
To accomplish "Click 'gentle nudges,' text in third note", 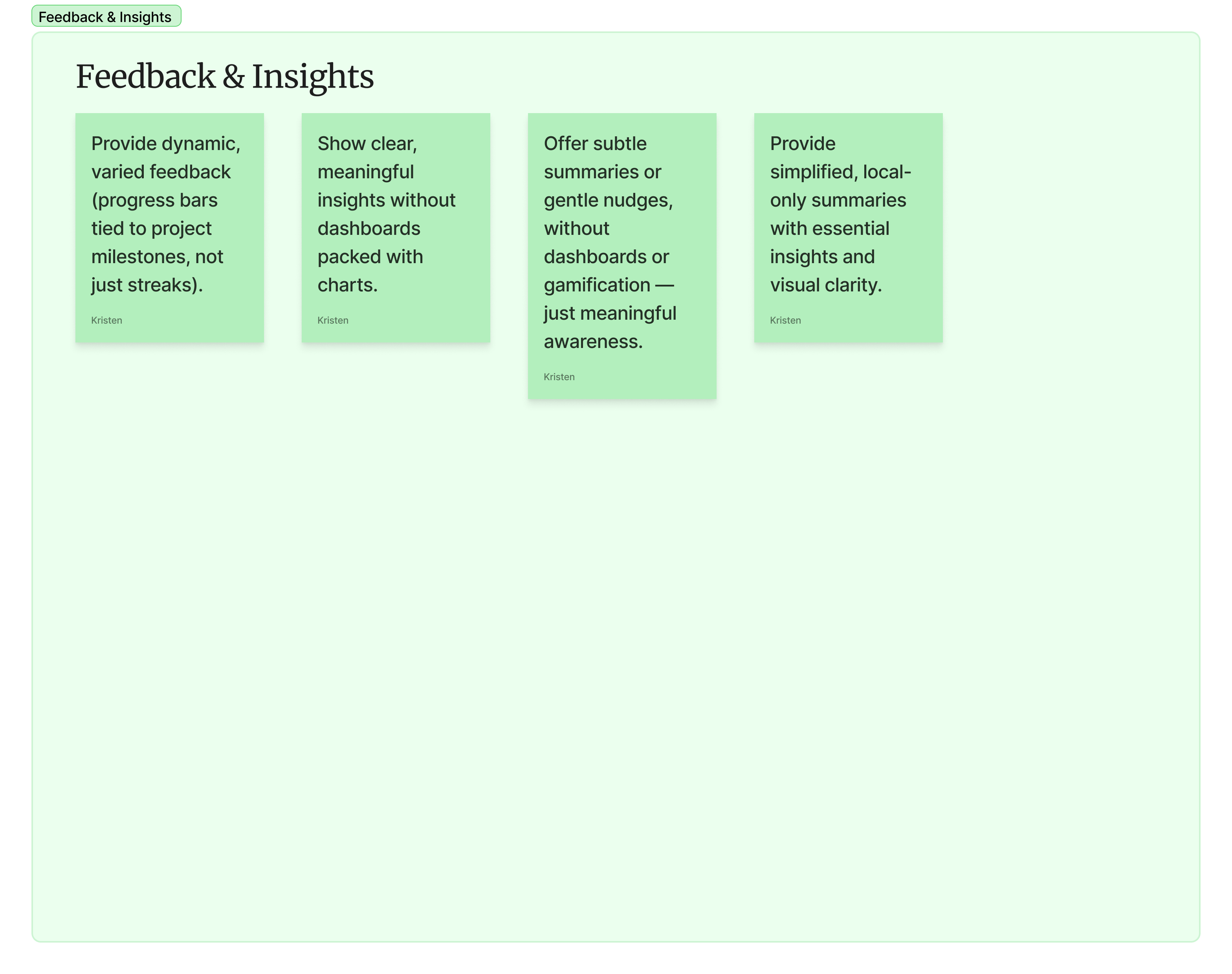I will pyautogui.click(x=609, y=200).
